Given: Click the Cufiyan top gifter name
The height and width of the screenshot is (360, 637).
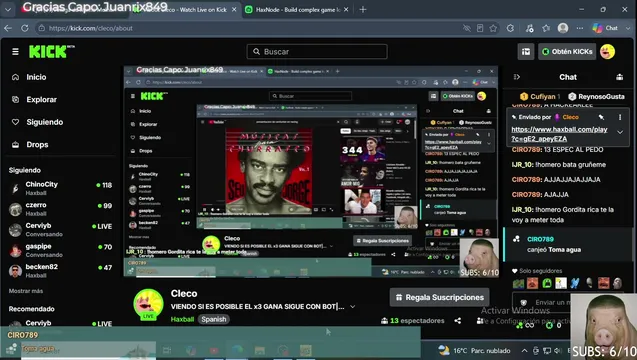Looking at the screenshot, I should pyautogui.click(x=543, y=97).
